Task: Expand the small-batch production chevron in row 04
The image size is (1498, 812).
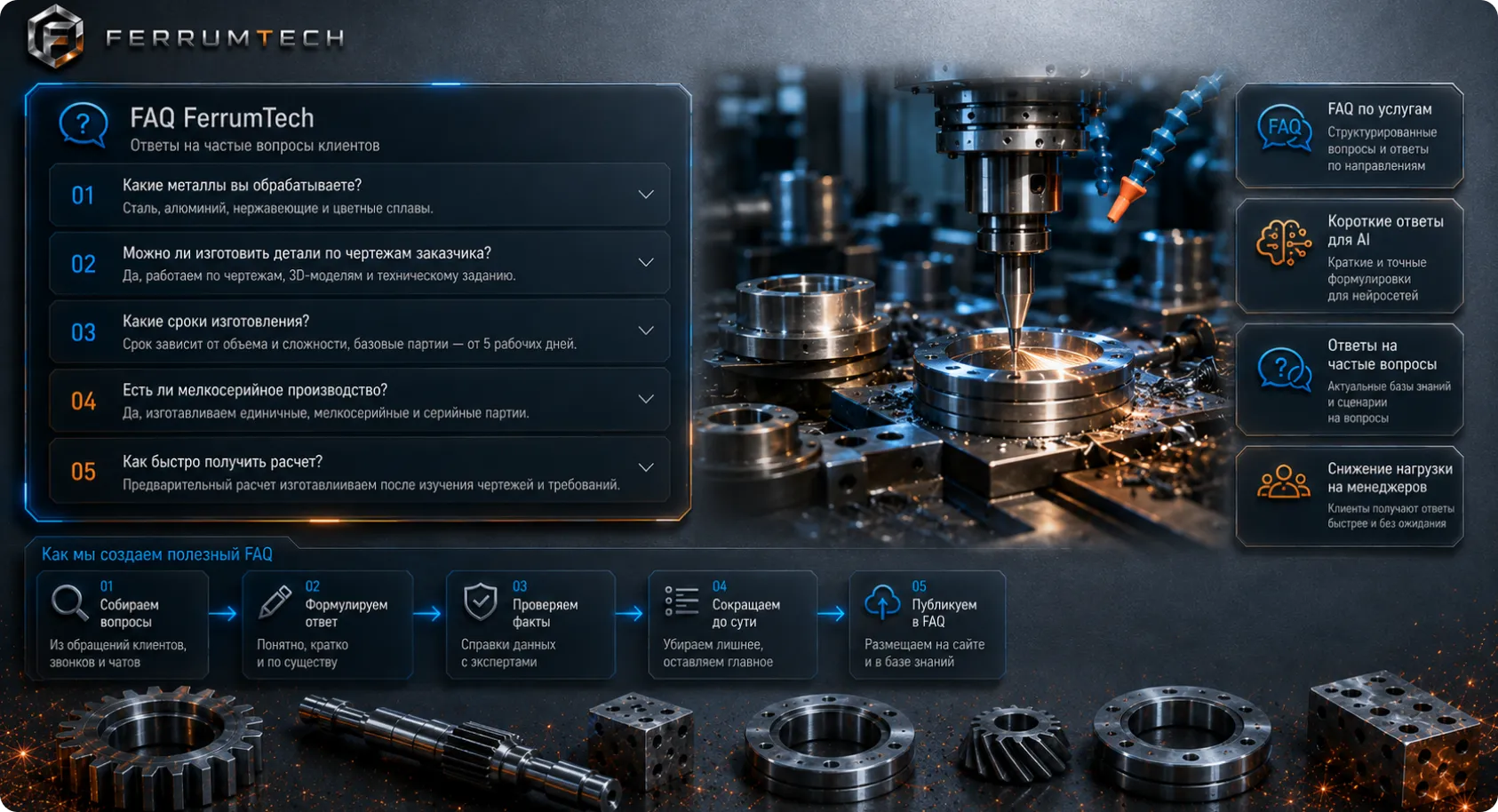Action: [646, 399]
